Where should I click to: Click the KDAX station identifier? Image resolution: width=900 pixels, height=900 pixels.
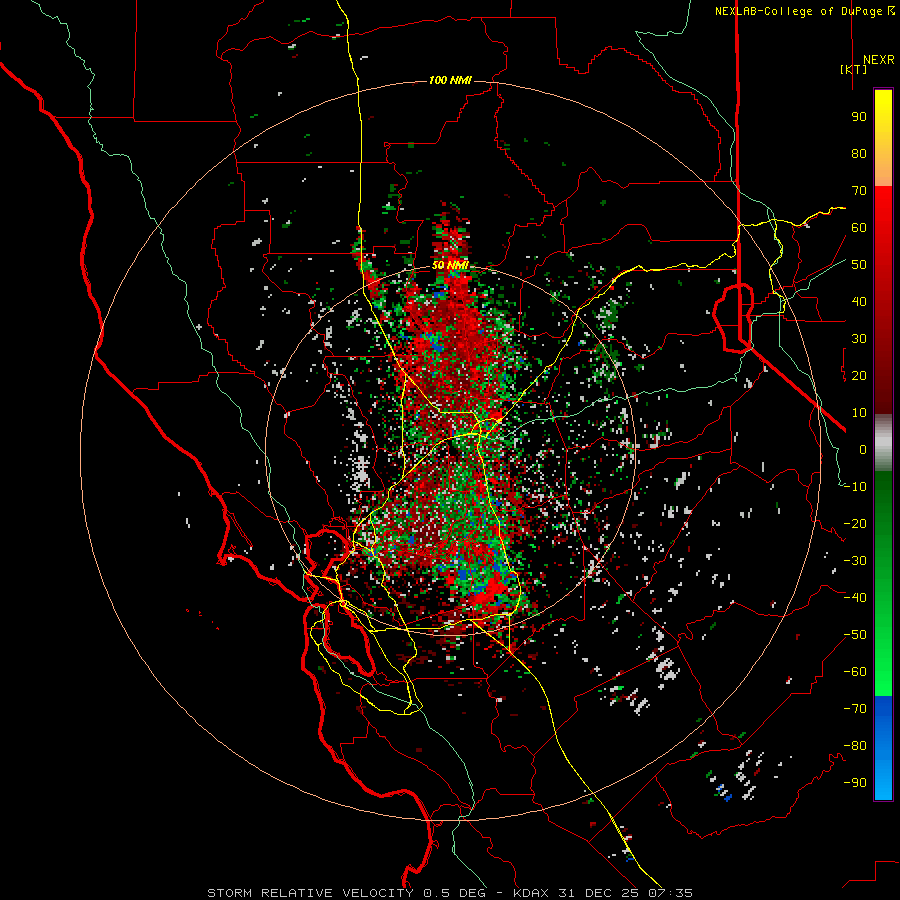pos(531,893)
